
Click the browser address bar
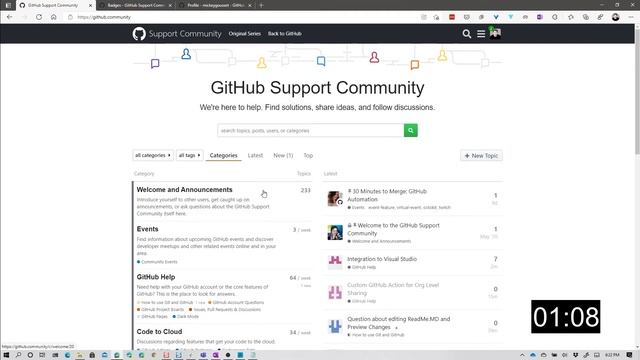(x=245, y=17)
